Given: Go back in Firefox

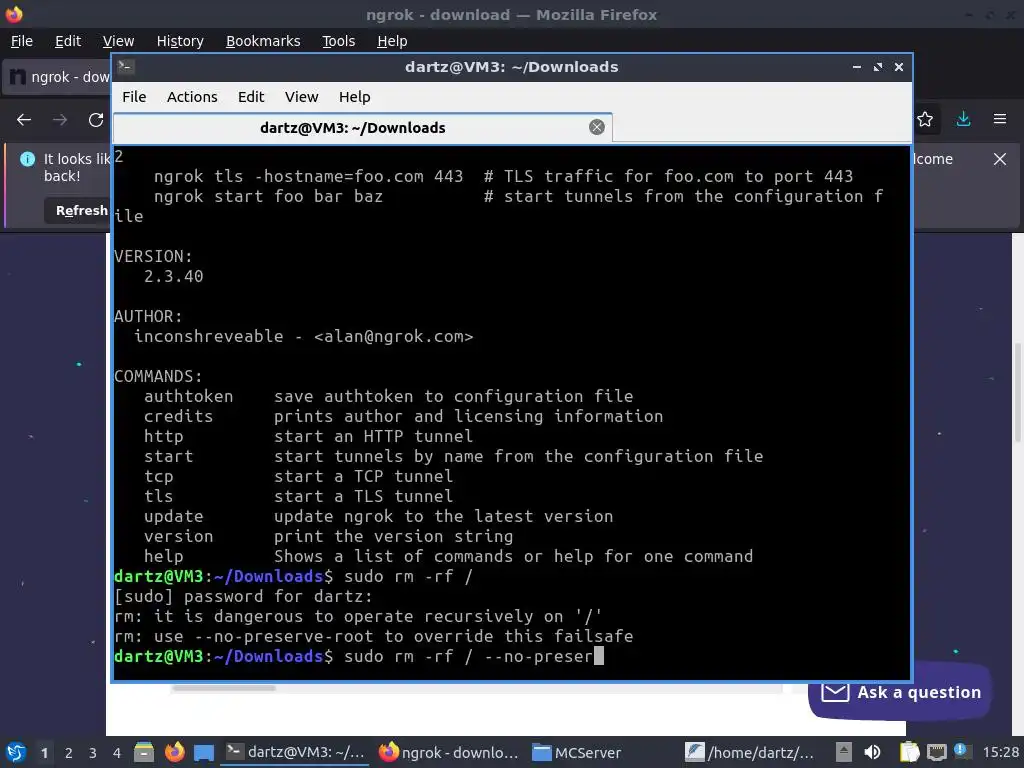Looking at the screenshot, I should 24,120.
